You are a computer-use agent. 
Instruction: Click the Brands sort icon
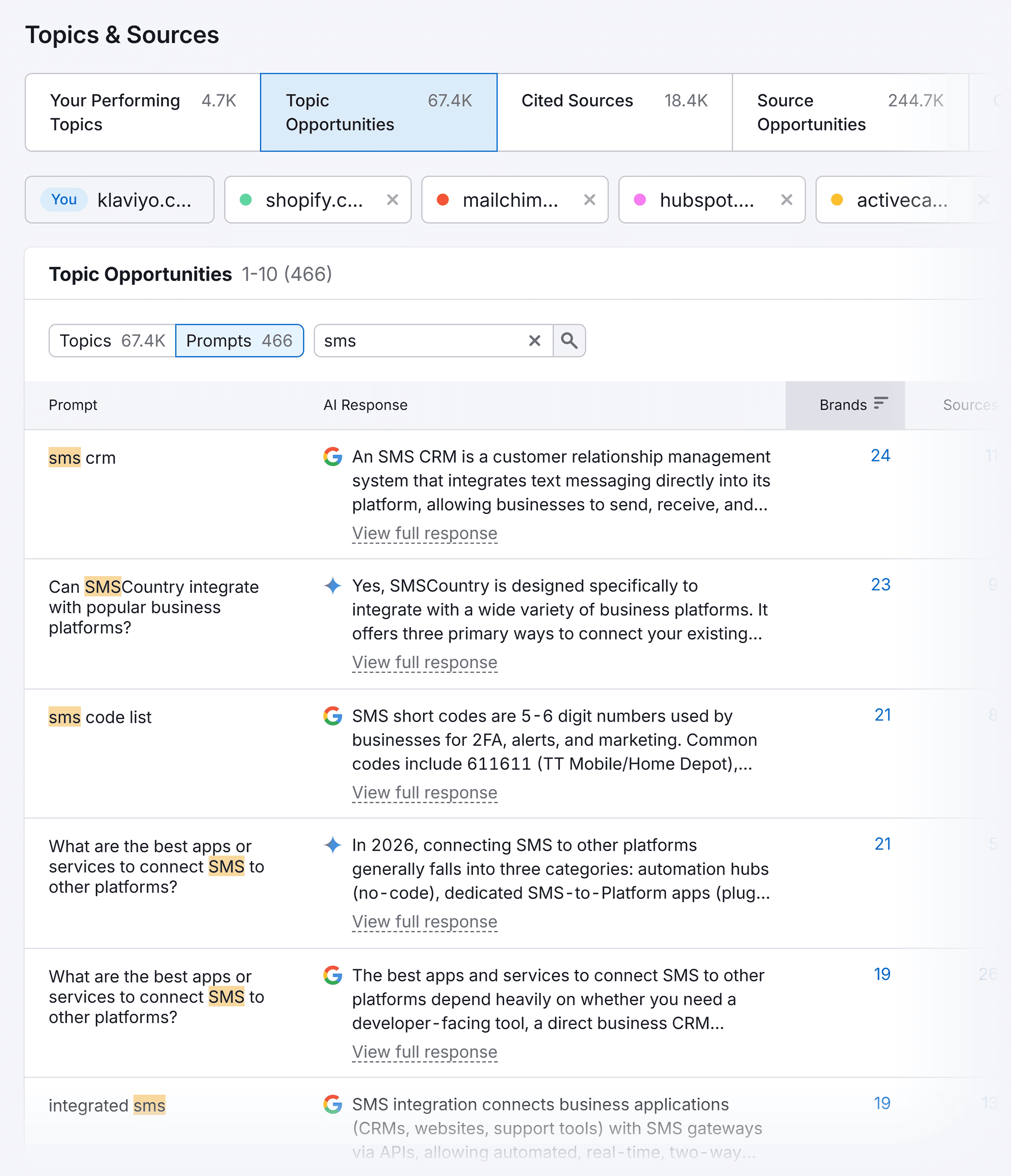click(880, 404)
